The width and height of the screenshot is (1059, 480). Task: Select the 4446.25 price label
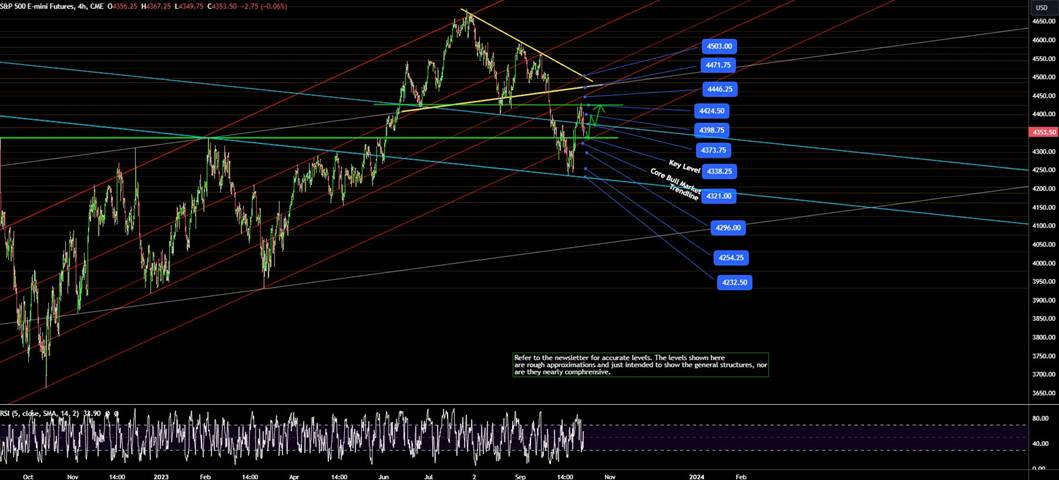[x=718, y=89]
